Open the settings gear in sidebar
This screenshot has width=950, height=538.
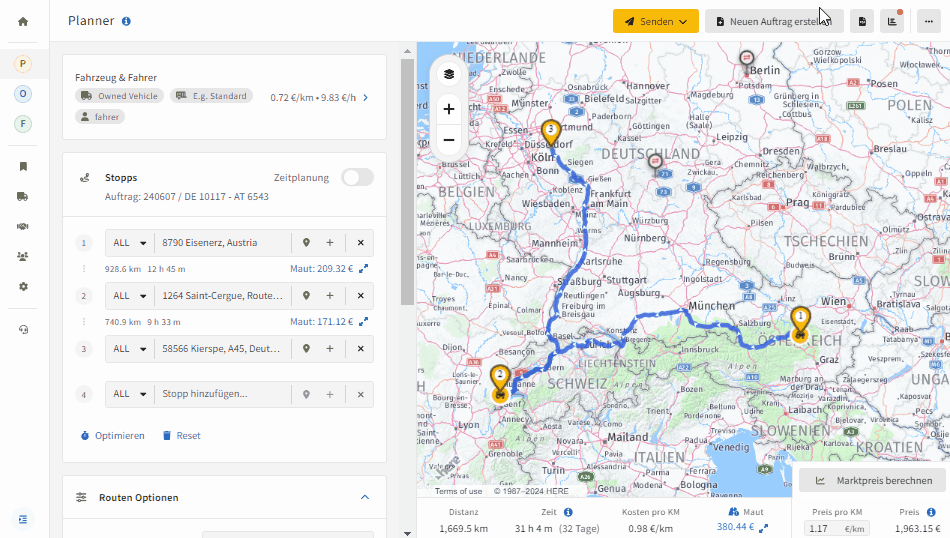(23, 287)
